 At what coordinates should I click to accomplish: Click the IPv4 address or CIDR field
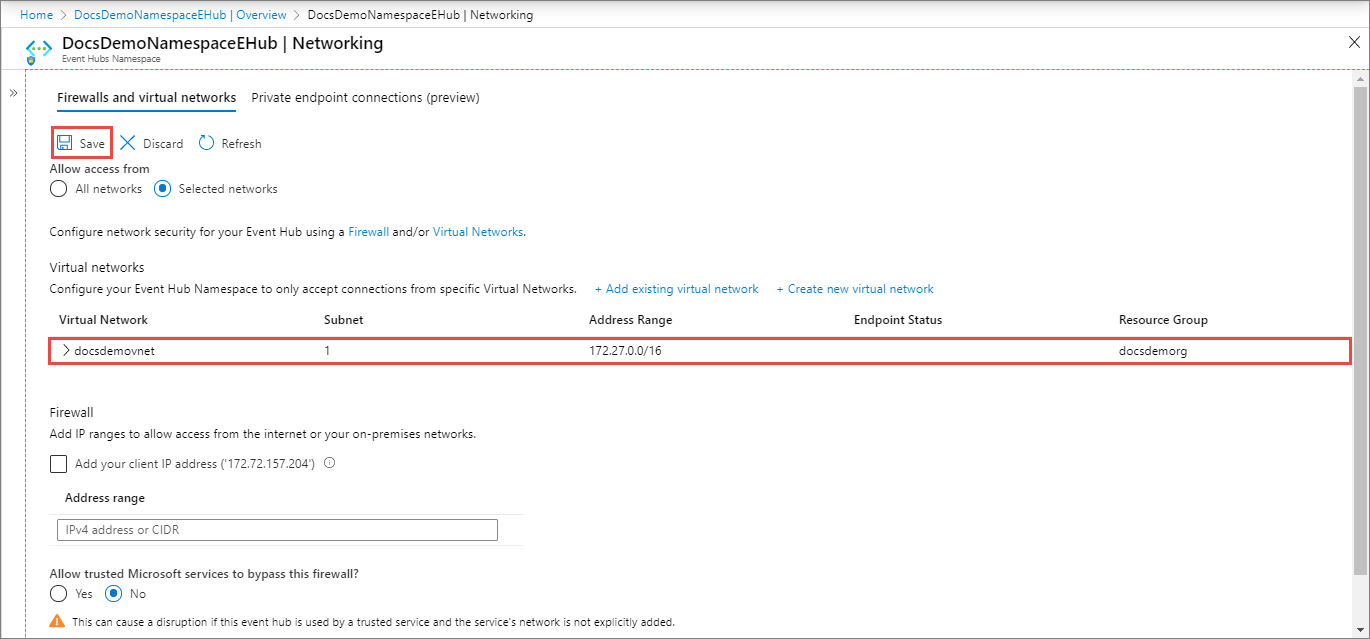[x=277, y=530]
